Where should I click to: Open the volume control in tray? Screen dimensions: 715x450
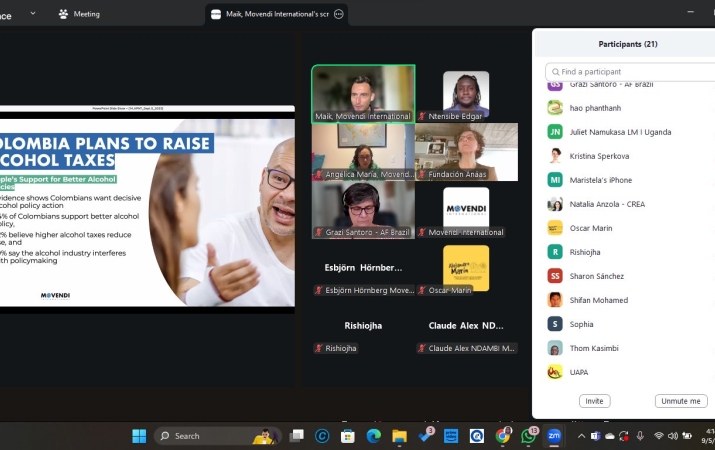(673, 436)
